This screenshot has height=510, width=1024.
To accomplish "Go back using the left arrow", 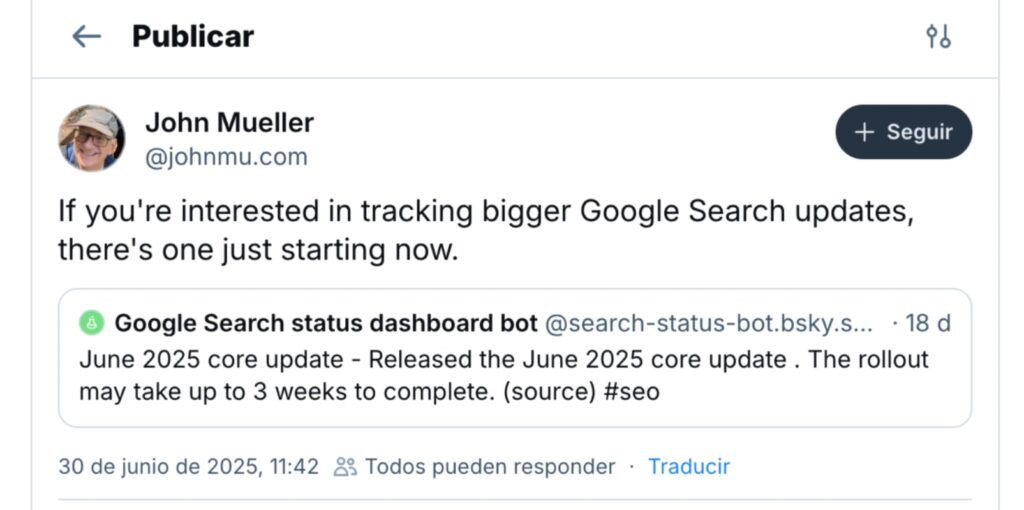I will [86, 37].
